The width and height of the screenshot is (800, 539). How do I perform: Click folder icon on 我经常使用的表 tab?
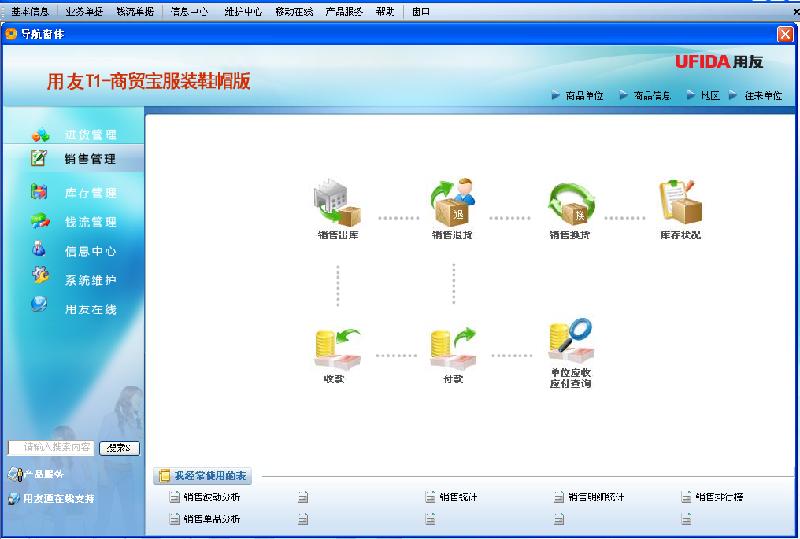(x=164, y=476)
